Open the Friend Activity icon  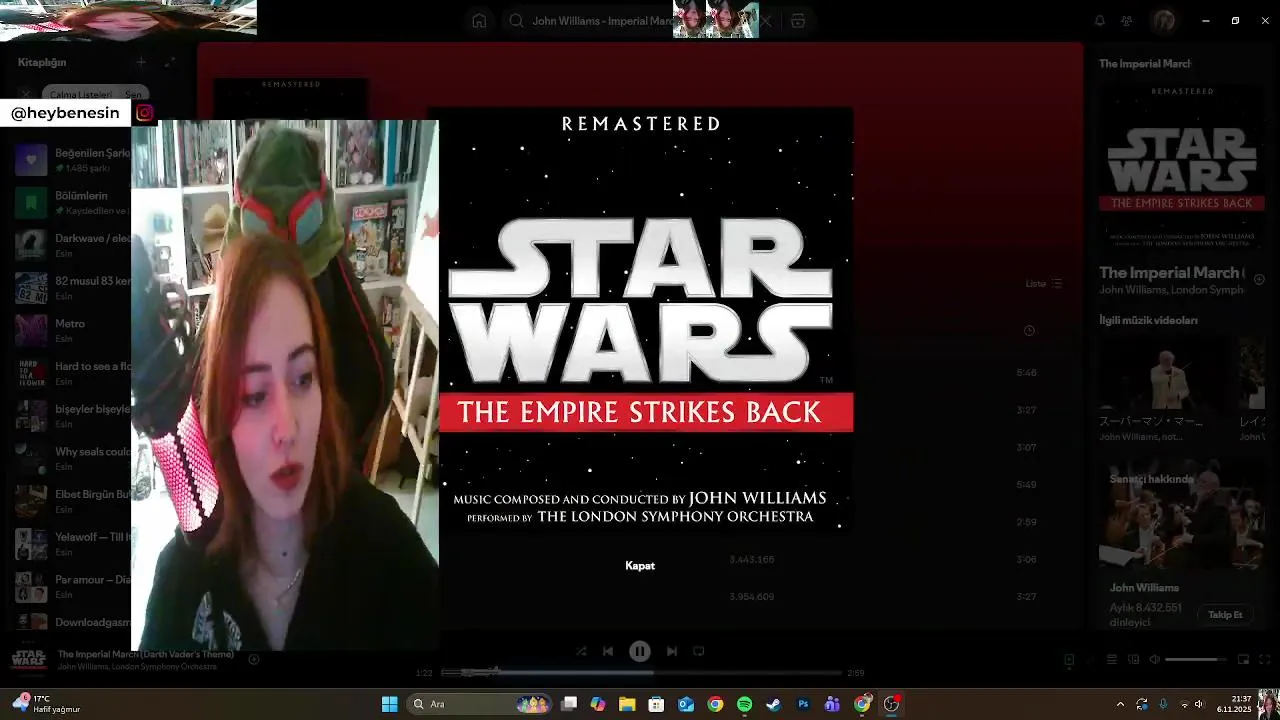click(1127, 21)
